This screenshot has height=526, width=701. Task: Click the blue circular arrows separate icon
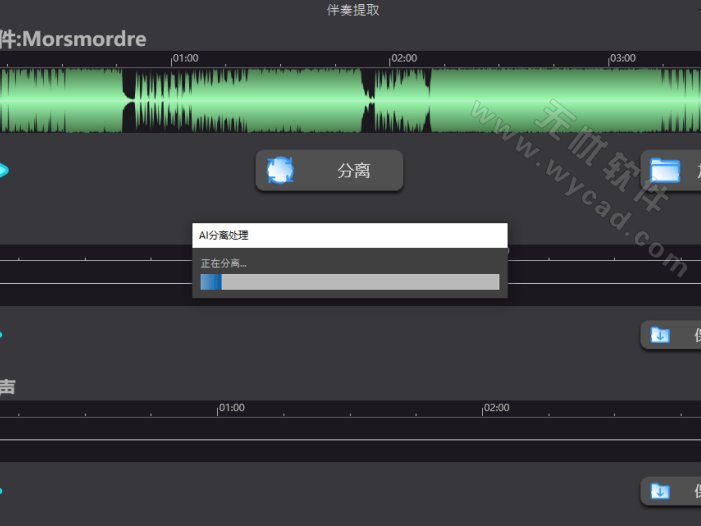[280, 170]
